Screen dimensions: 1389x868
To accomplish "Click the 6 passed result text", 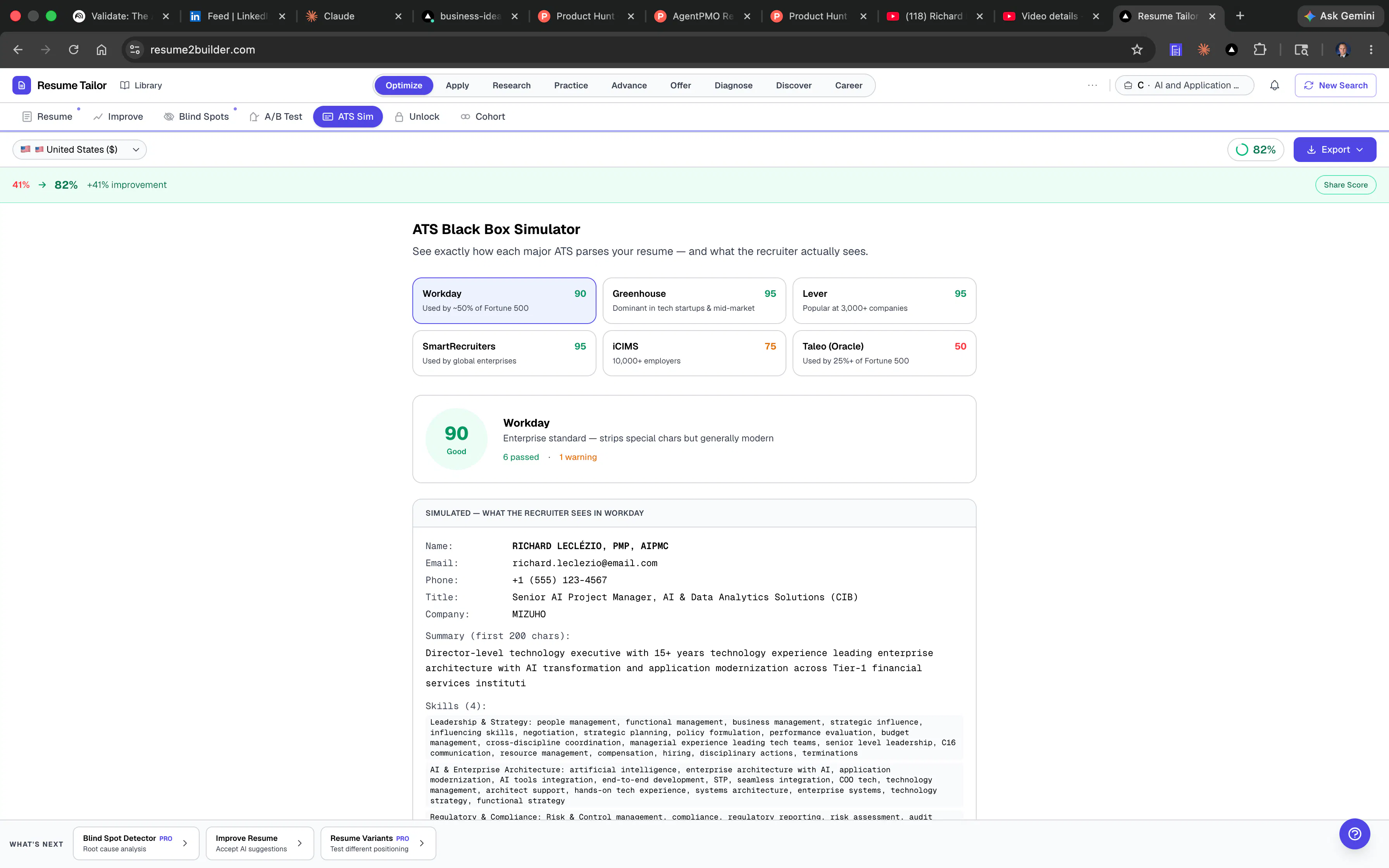I will click(520, 457).
